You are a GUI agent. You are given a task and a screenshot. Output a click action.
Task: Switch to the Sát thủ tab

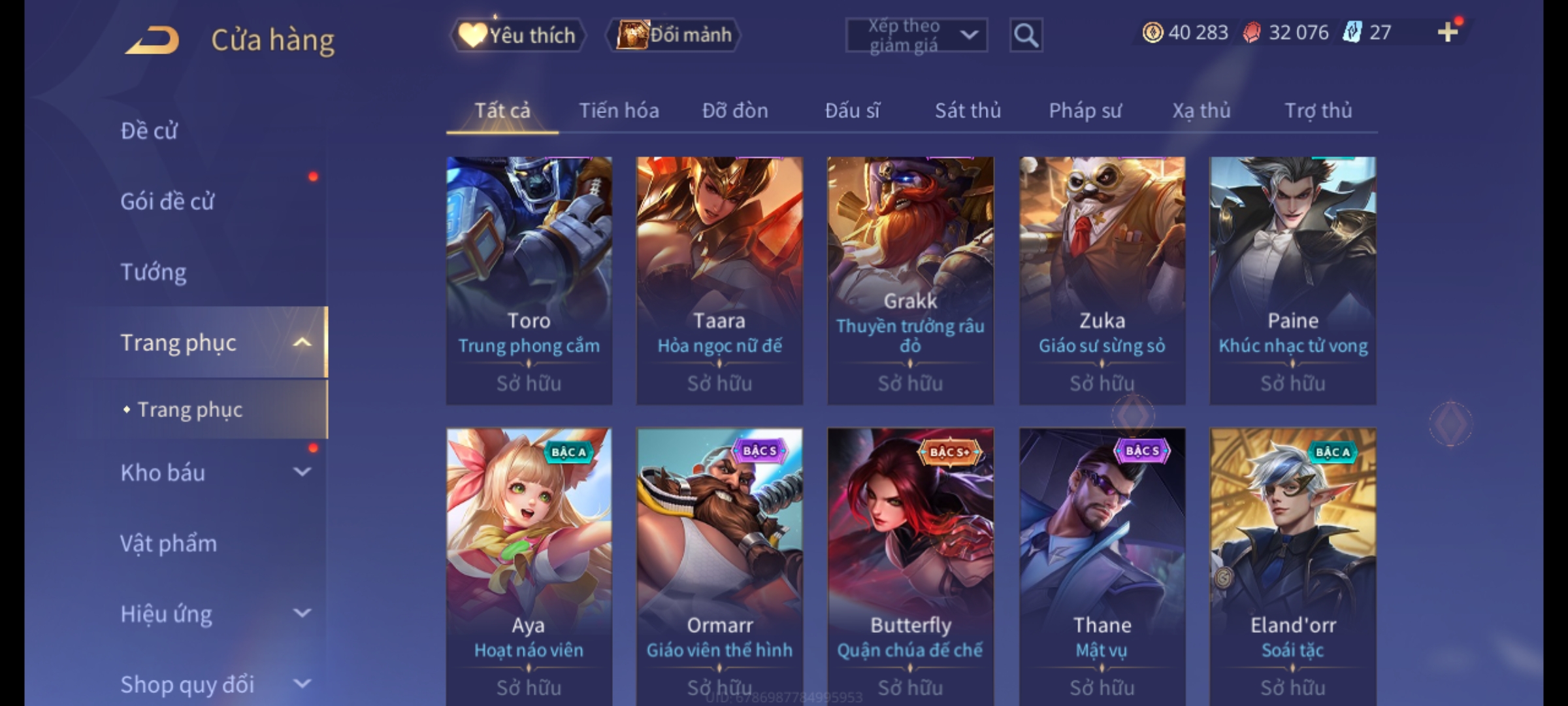click(x=968, y=110)
